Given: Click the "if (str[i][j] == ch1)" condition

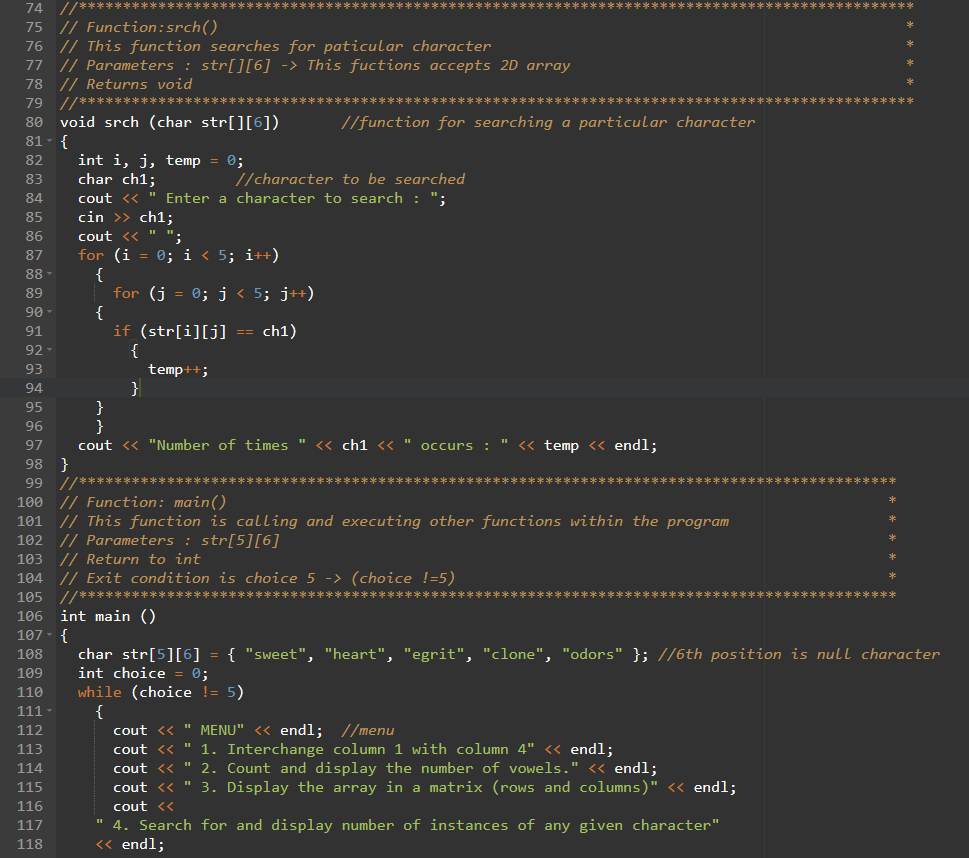Looking at the screenshot, I should 205,331.
